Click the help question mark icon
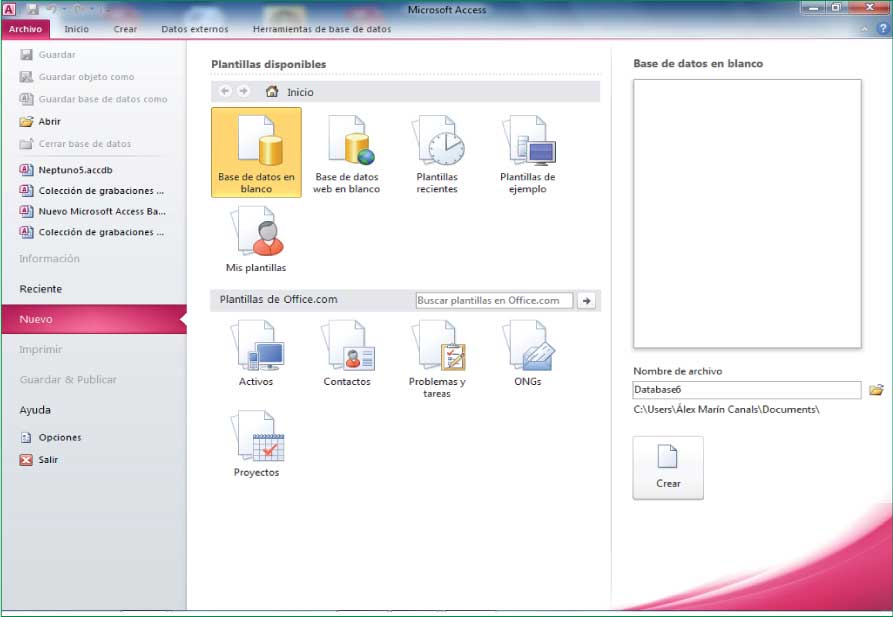 coord(883,28)
